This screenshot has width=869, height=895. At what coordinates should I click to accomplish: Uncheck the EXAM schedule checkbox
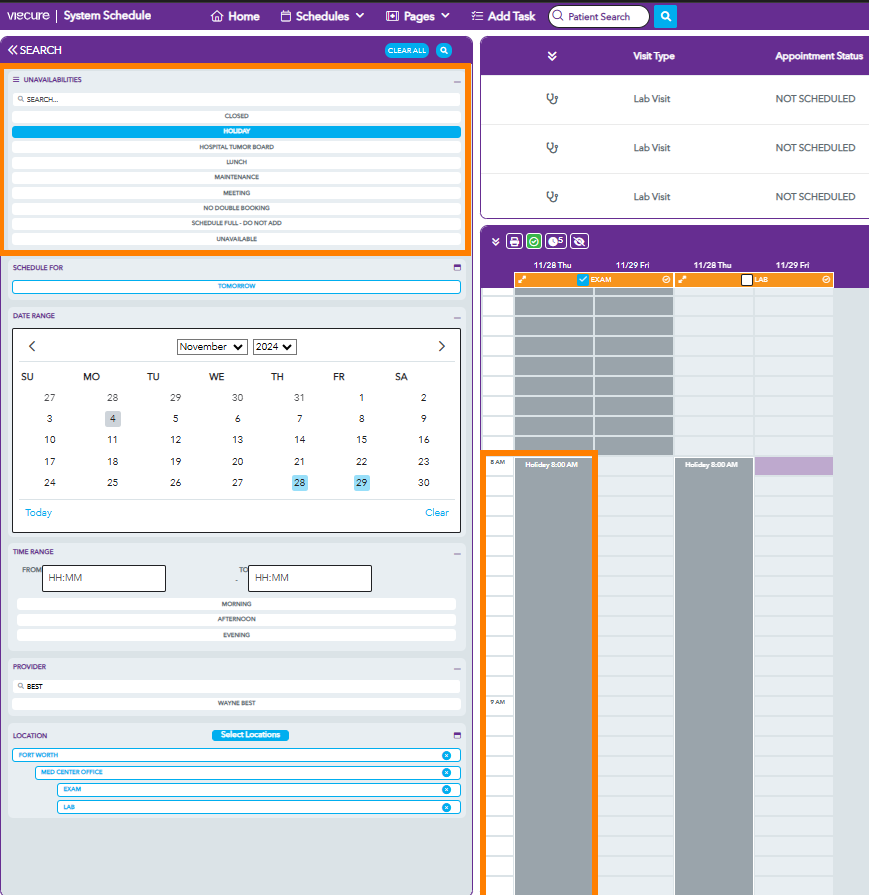[582, 280]
